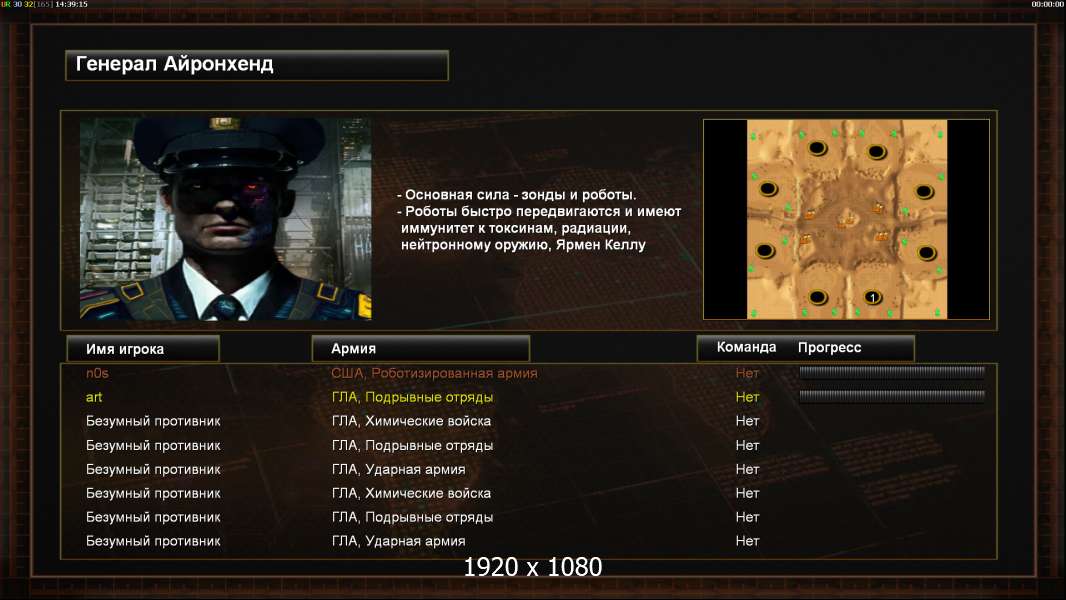Select the top-left start circle on minimap
Viewport: 1066px width, 600px height.
[817, 147]
